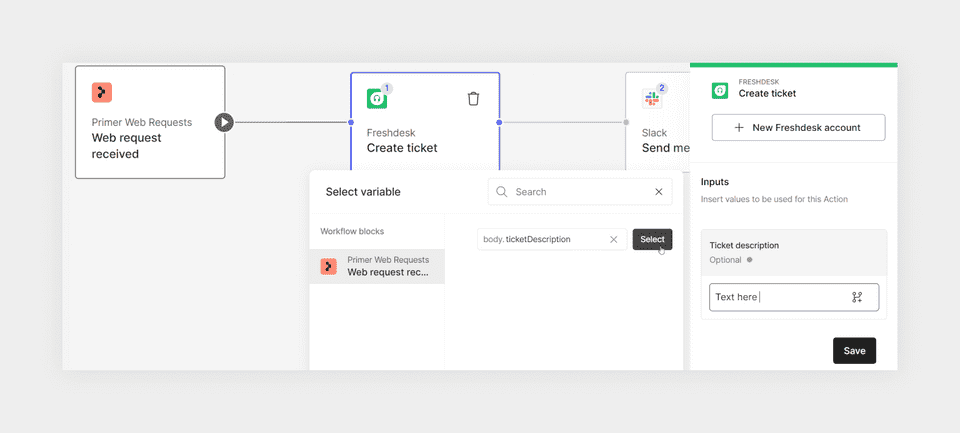
Task: Click the Freshdesk icon in the side panel header
Action: pyautogui.click(x=720, y=91)
